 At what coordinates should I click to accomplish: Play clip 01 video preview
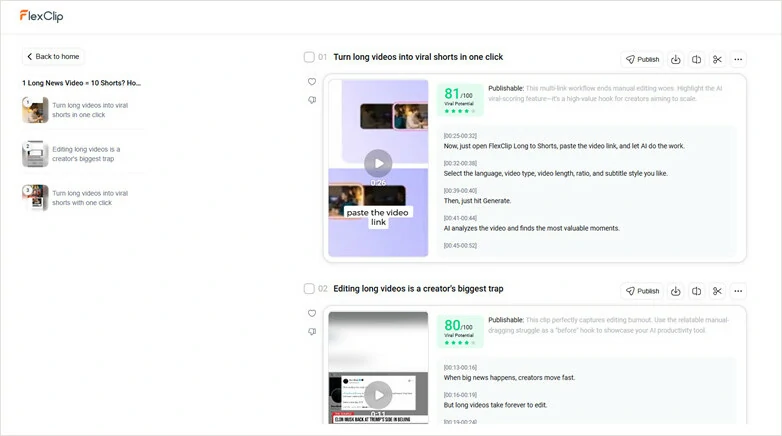[378, 163]
